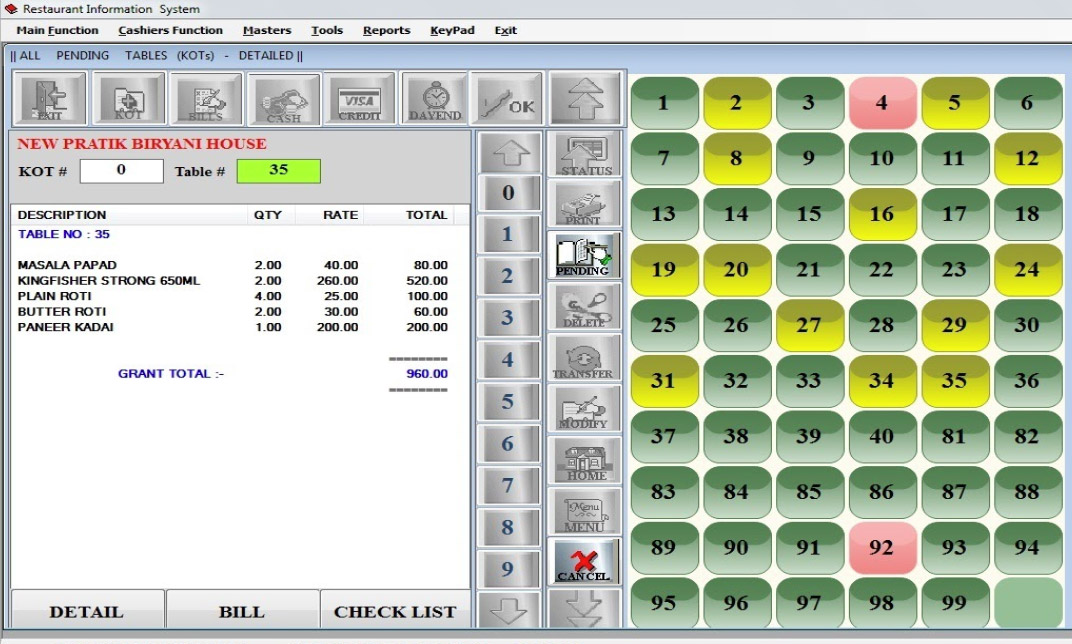This screenshot has width=1072, height=644.
Task: Open the CHECK LIST button
Action: point(395,612)
